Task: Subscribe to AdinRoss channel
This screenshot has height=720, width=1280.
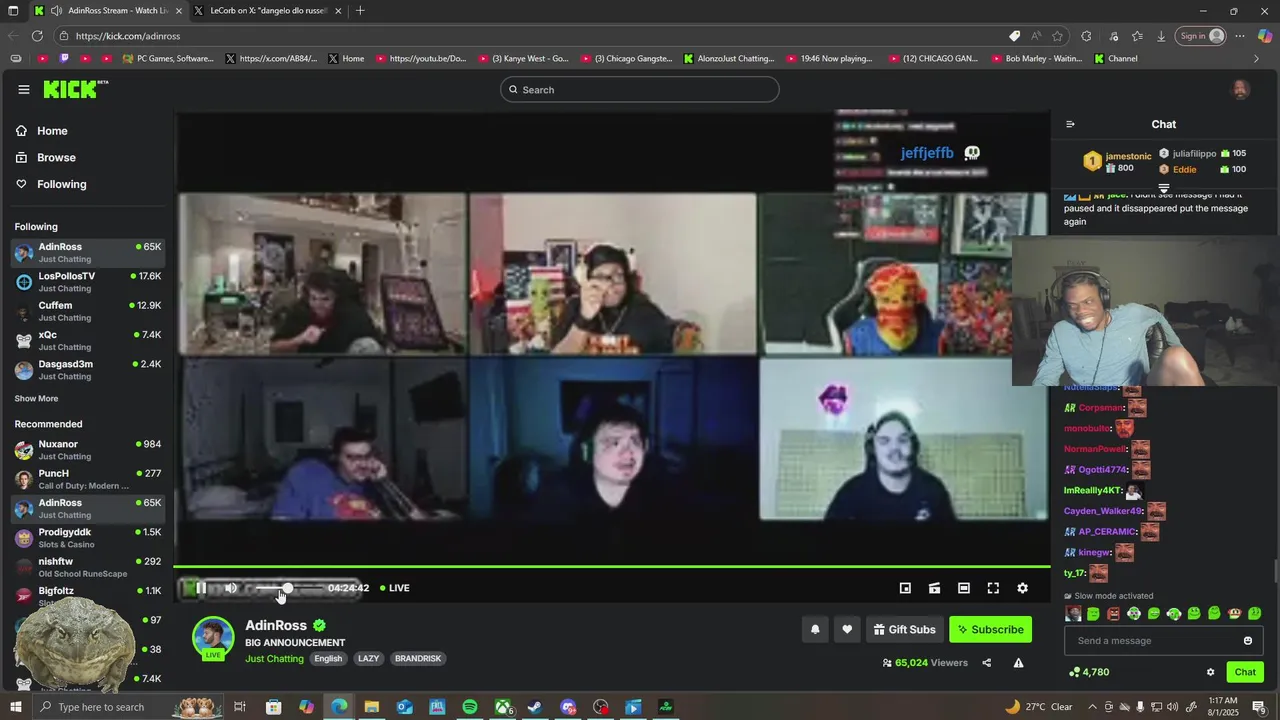Action: pyautogui.click(x=990, y=629)
